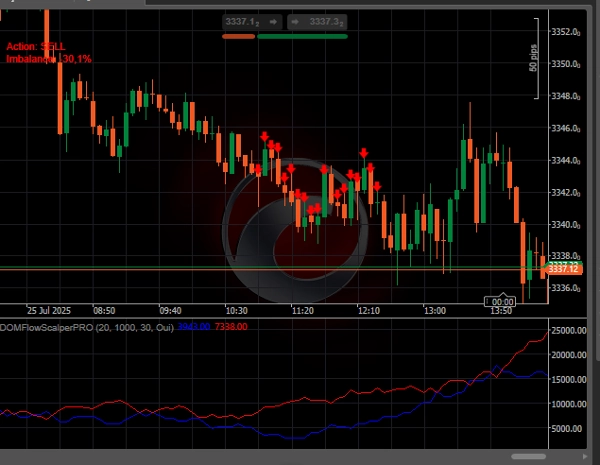Click the 09:40 time axis label

(170, 311)
